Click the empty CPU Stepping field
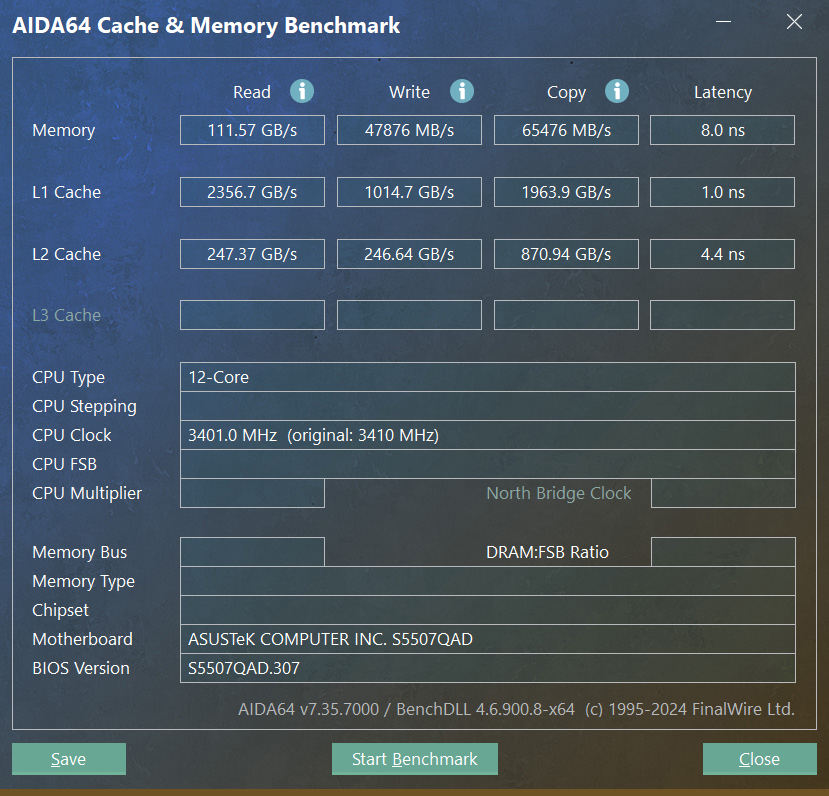This screenshot has width=829, height=796. tap(487, 406)
